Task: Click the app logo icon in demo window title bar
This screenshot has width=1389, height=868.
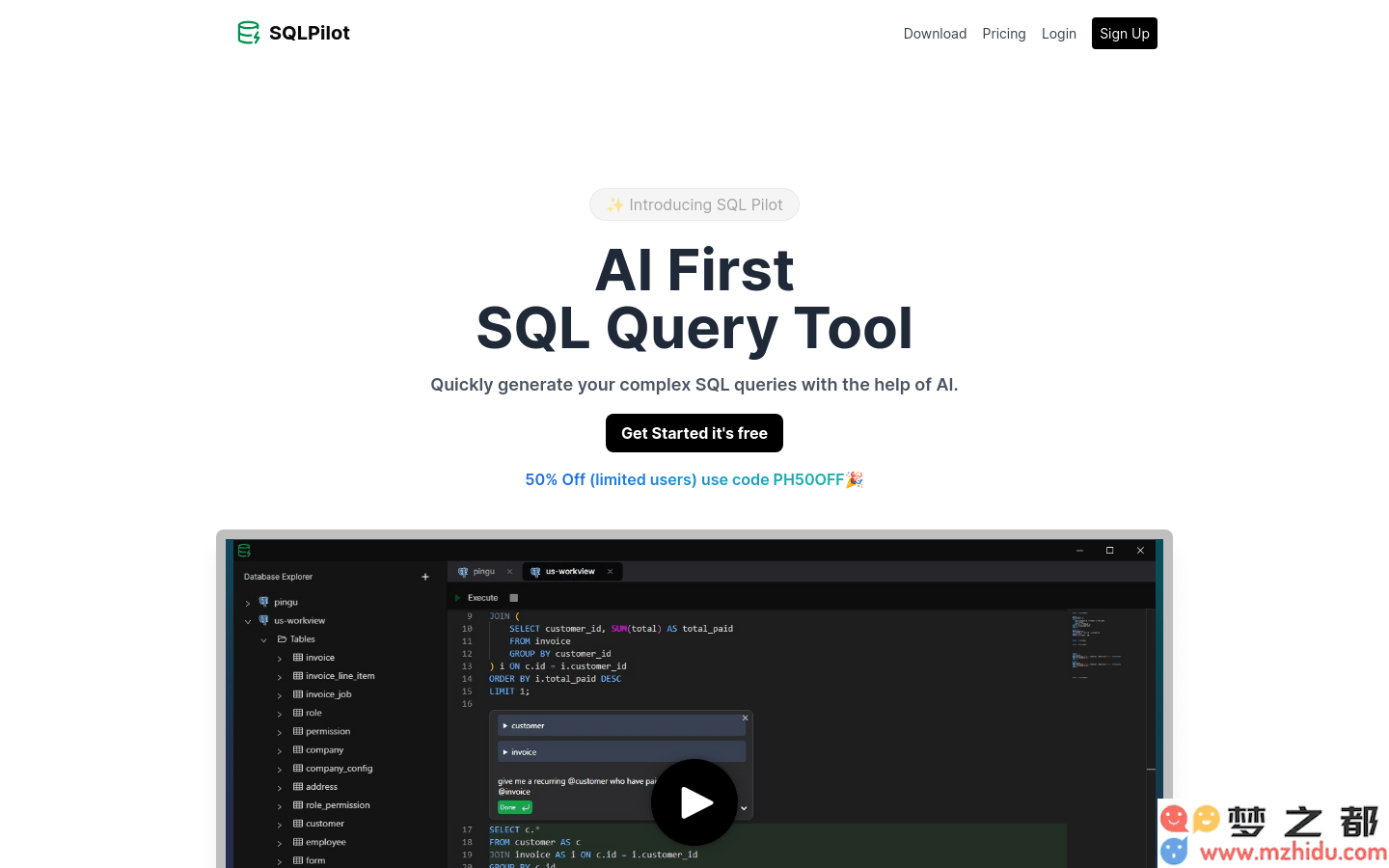Action: pos(244,551)
